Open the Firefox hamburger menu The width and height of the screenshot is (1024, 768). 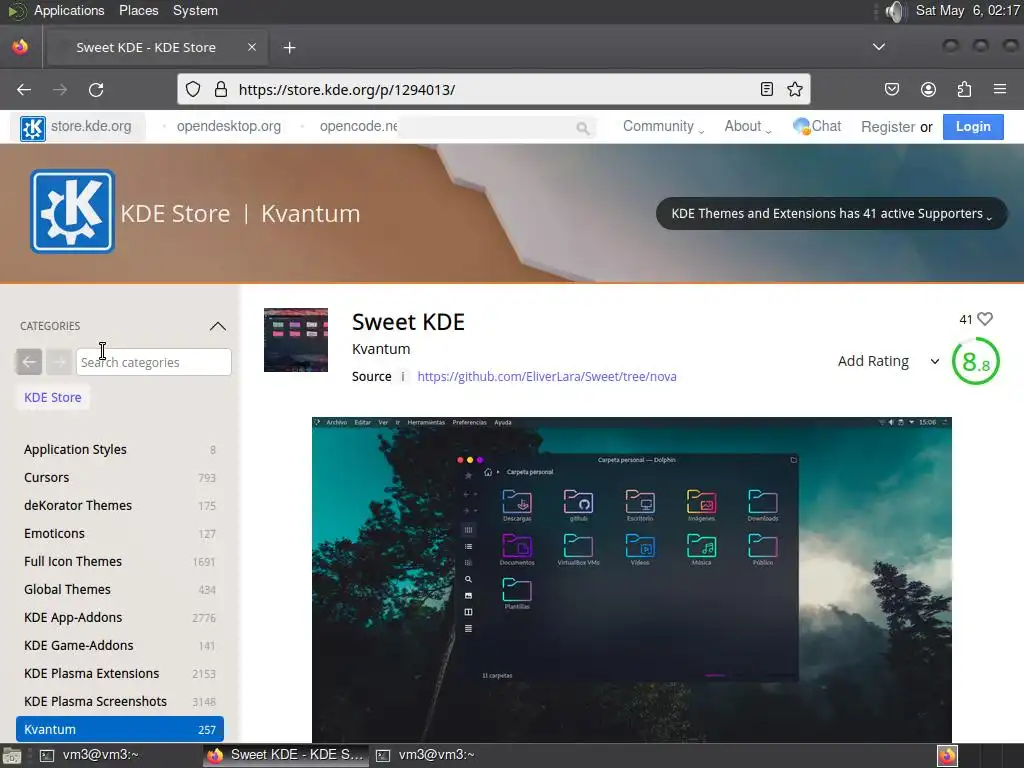1000,89
